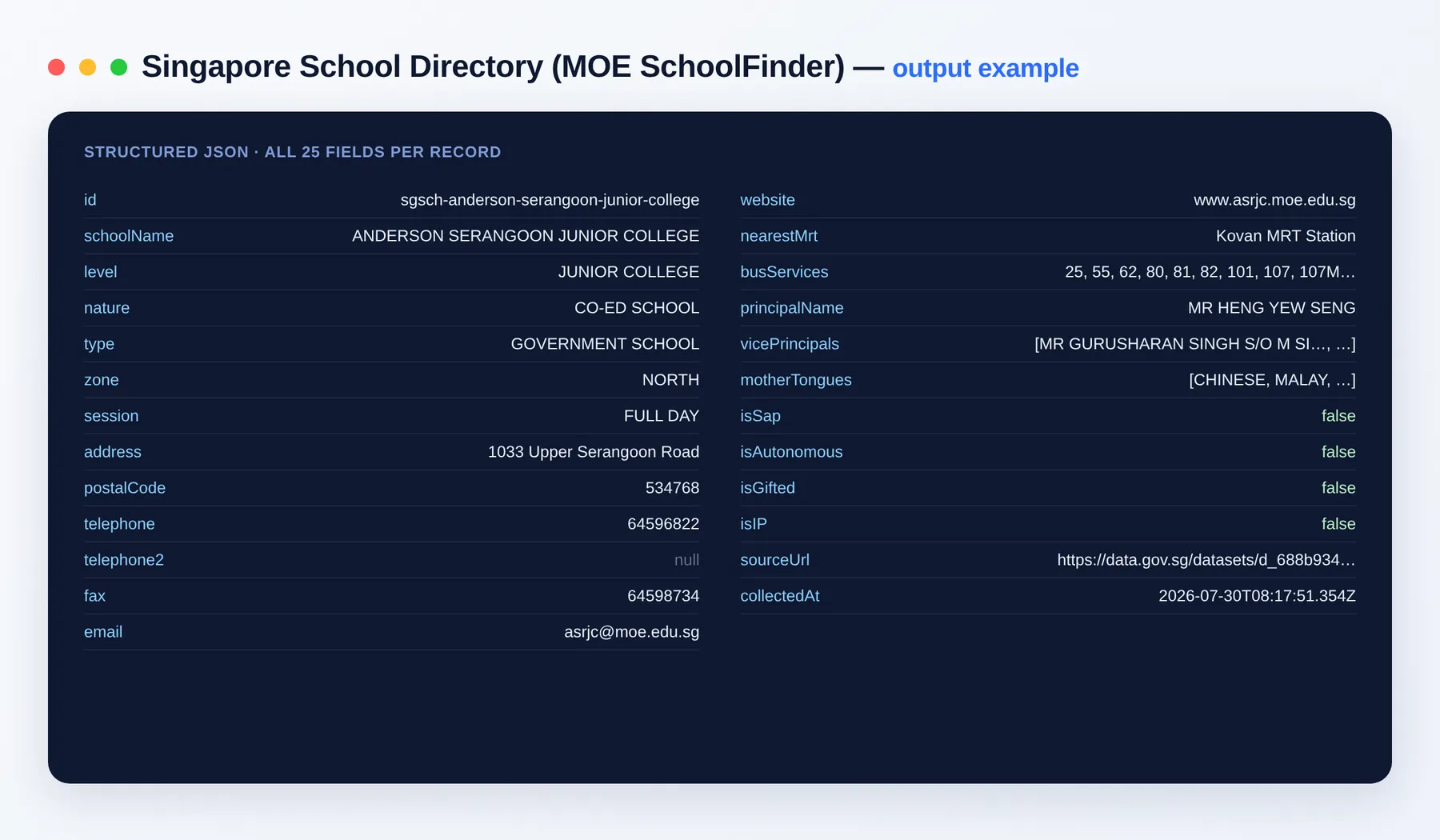This screenshot has width=1440, height=840.
Task: Select the 'address' field label
Action: click(112, 452)
